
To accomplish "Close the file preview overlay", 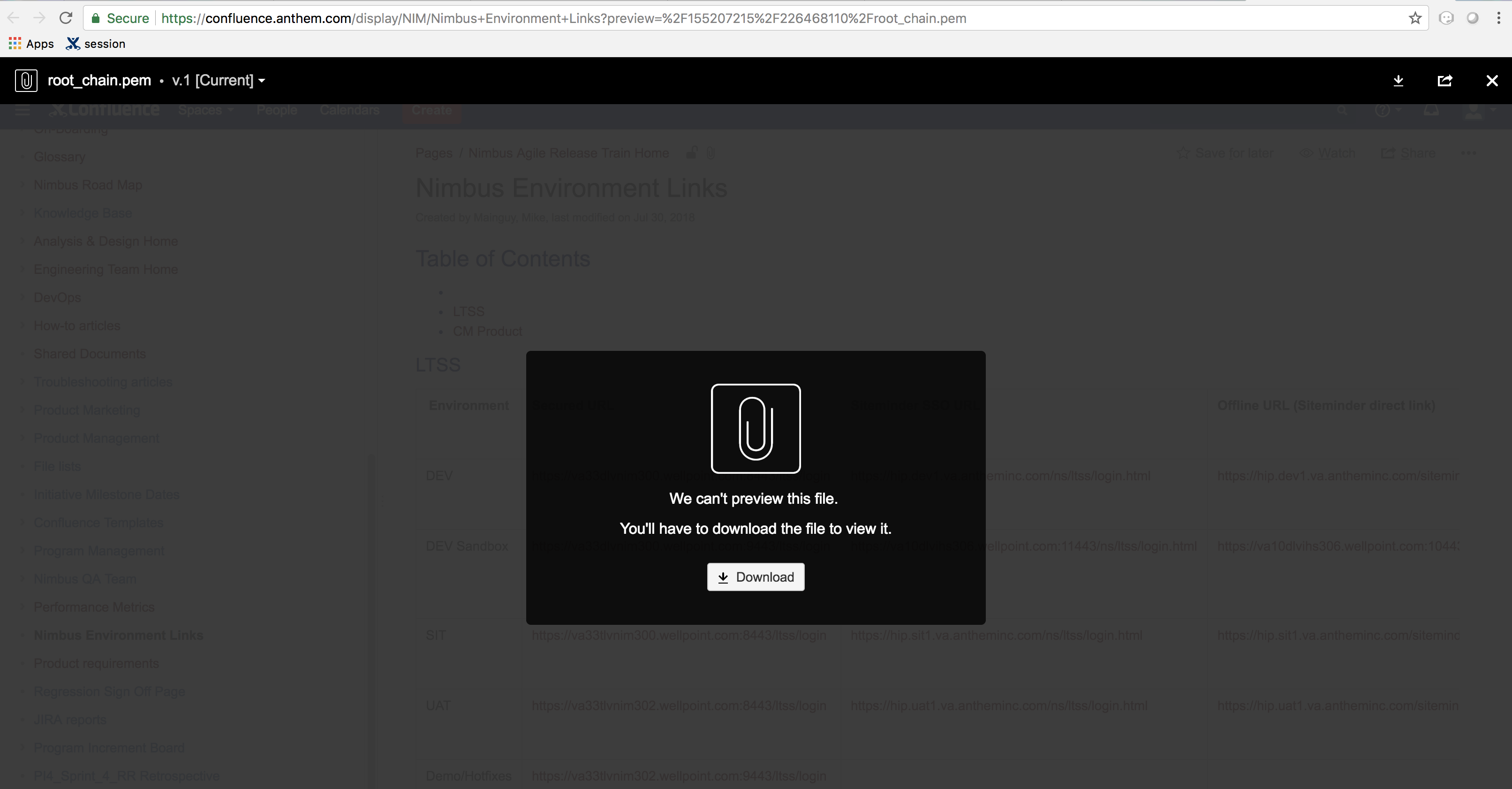I will pos(1491,80).
